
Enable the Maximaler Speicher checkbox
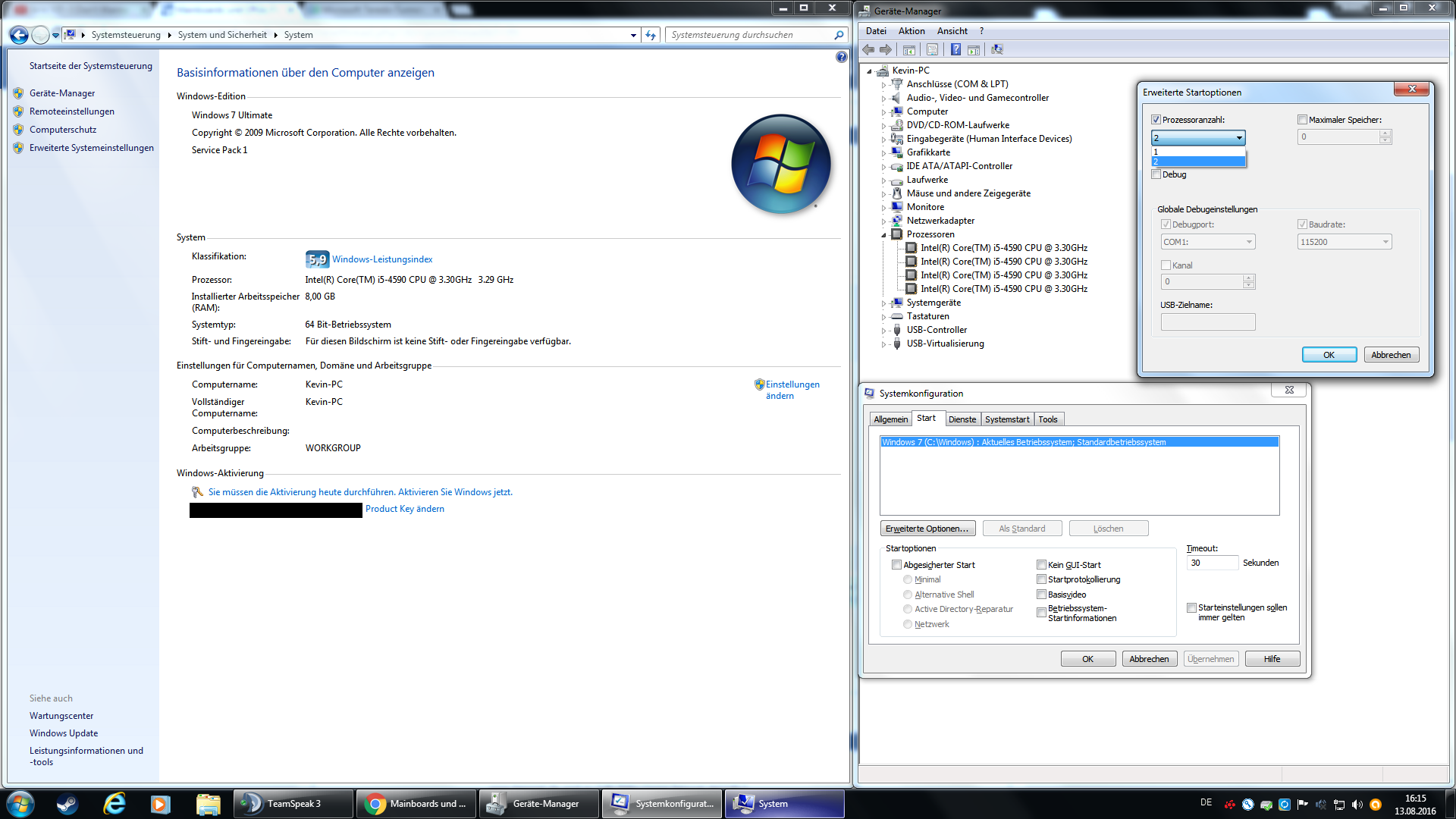(1302, 120)
